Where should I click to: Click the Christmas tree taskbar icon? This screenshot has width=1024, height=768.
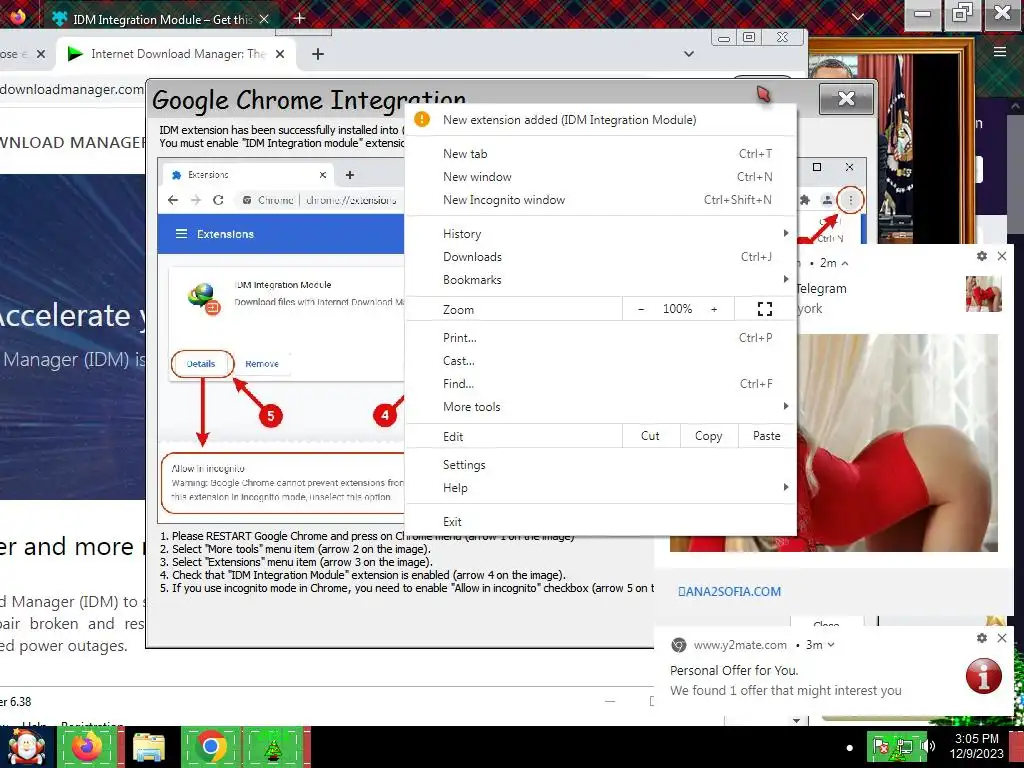(x=273, y=747)
